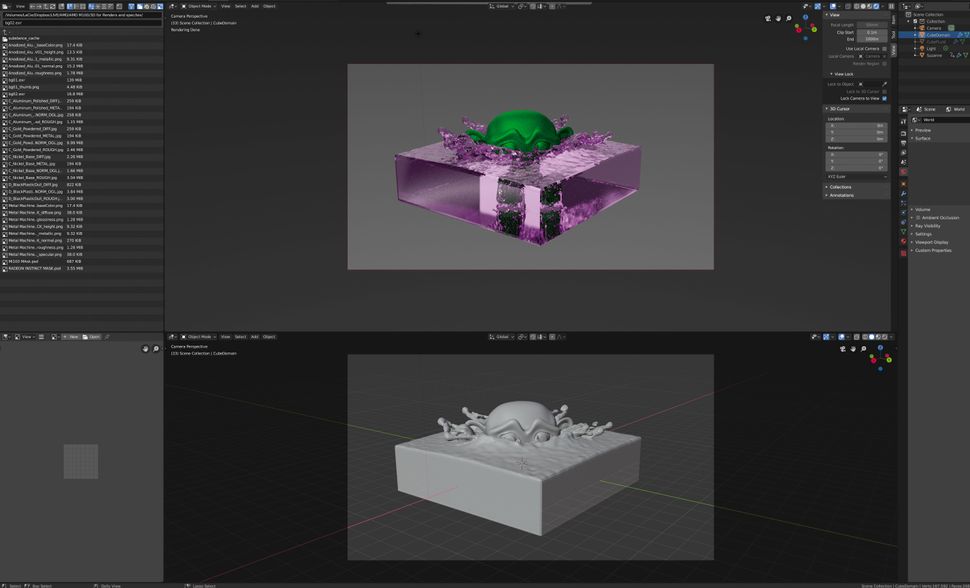This screenshot has width=970, height=588.
Task: Open the Physics Properties icon
Action: [904, 212]
